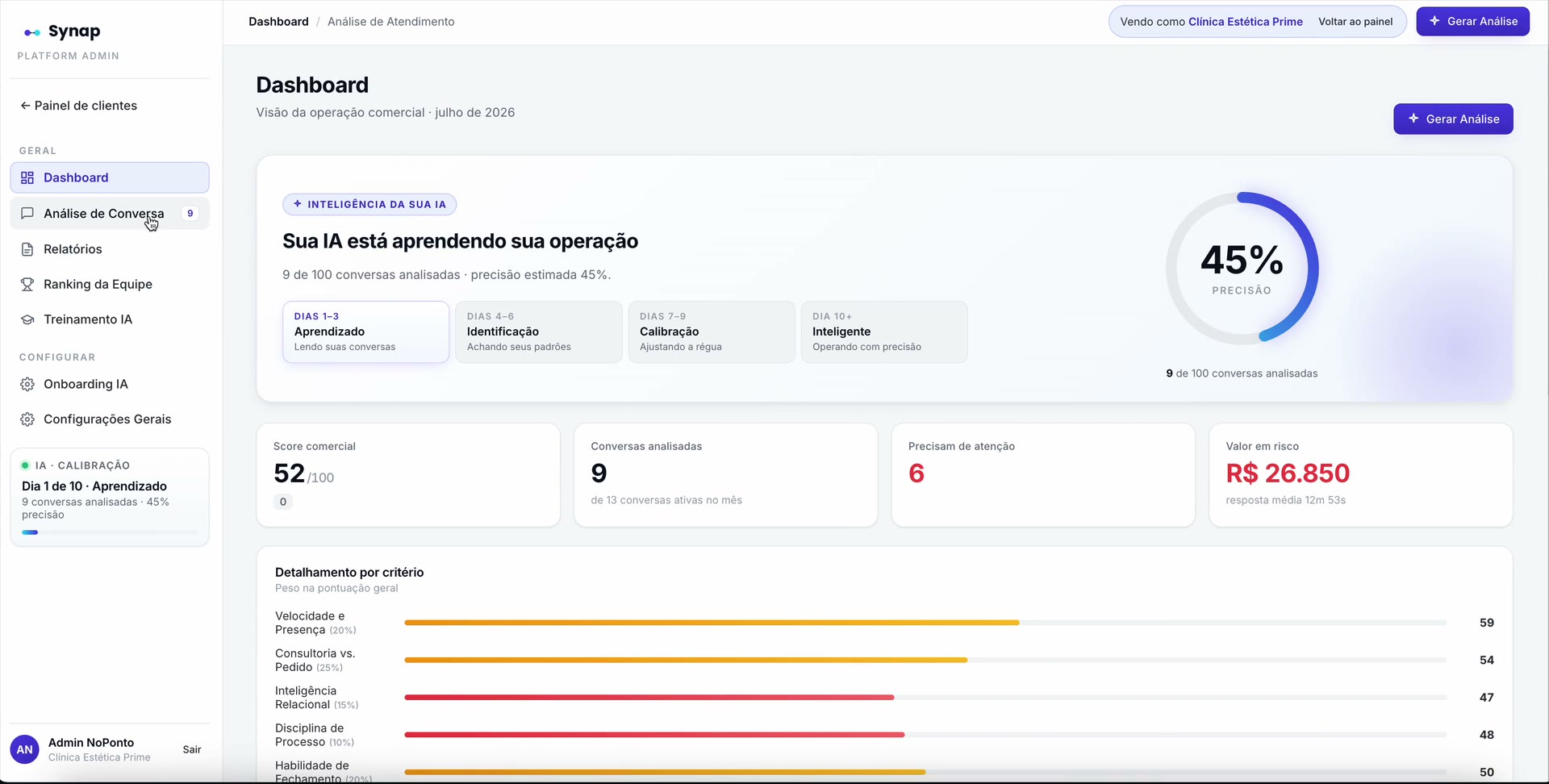Select the Dias 1–3 Aprendizado stage card
Screen dimensions: 1549x784
(365, 332)
